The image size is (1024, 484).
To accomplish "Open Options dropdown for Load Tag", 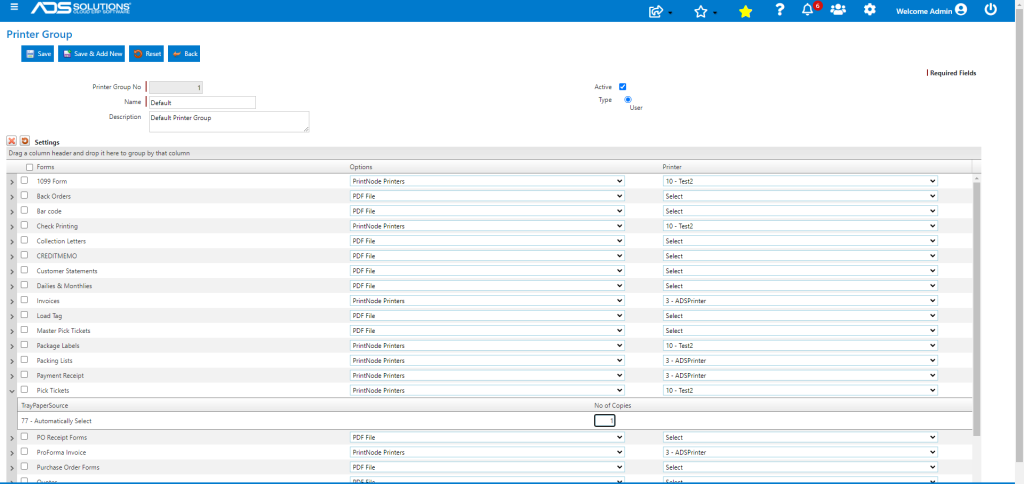I will click(x=487, y=315).
